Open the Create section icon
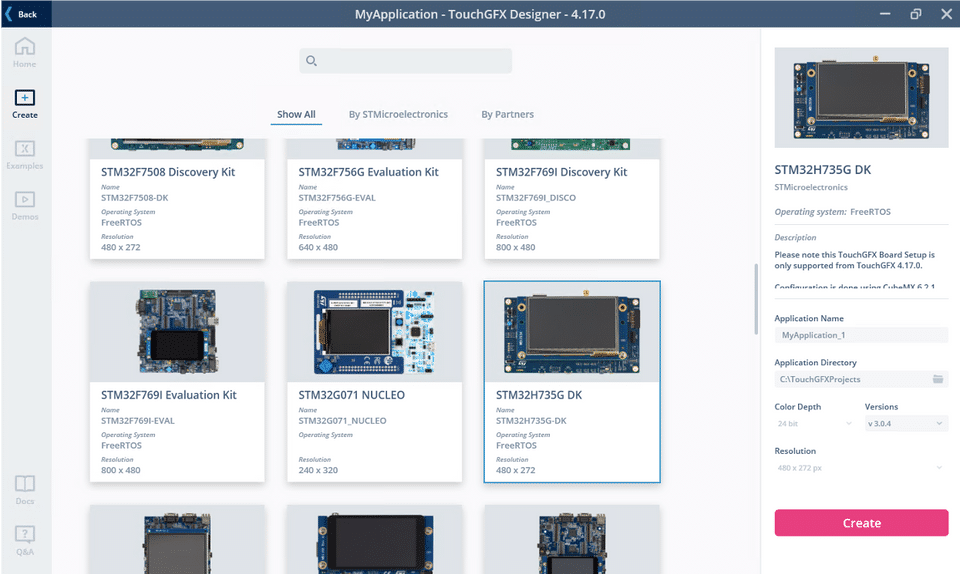Image resolution: width=960 pixels, height=574 pixels. 24,98
